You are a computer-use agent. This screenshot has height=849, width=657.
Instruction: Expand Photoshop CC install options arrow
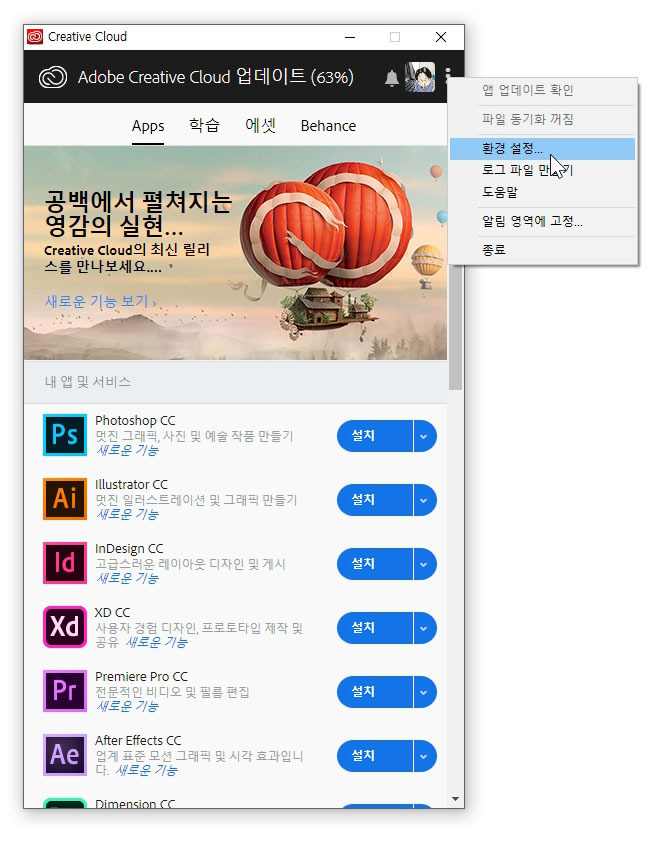[x=425, y=435]
